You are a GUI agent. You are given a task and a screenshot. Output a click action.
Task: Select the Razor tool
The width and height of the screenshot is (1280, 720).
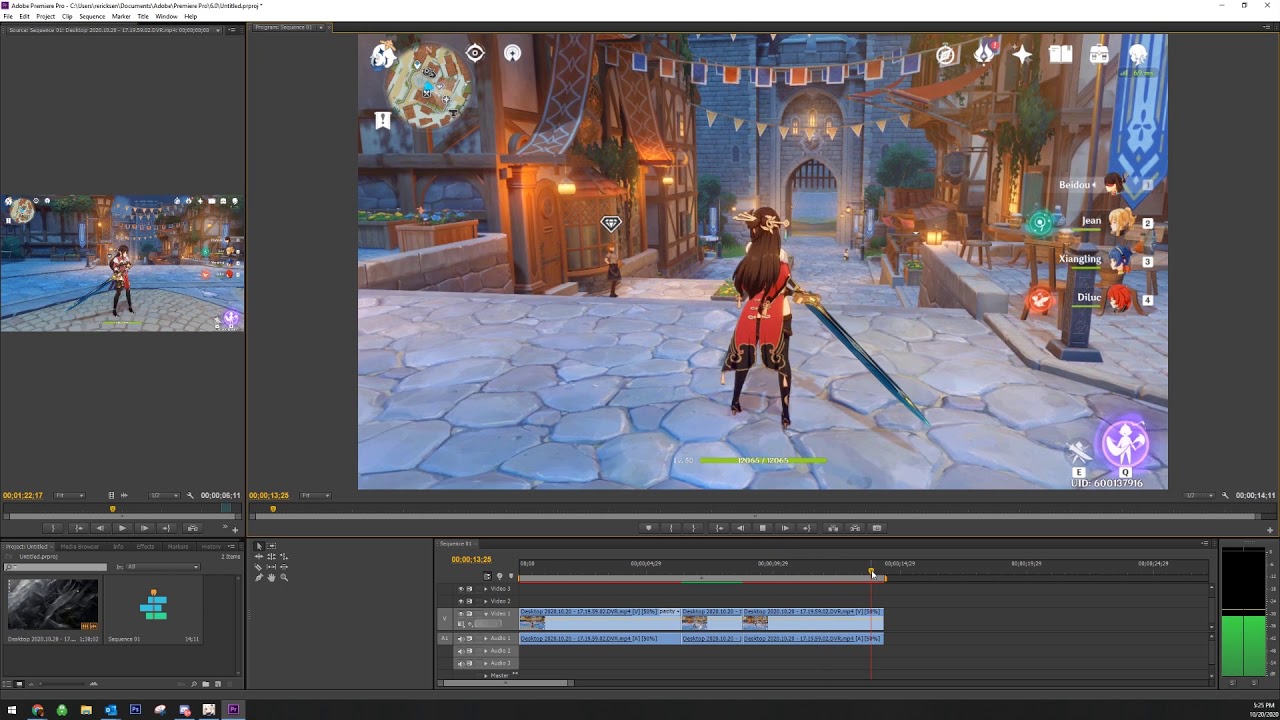pos(258,567)
